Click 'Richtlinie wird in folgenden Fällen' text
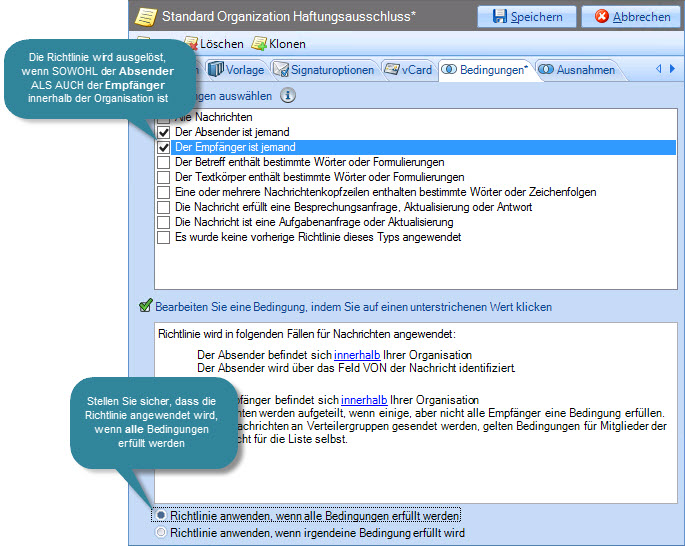Viewport: 685px width, 546px height. tap(307, 334)
